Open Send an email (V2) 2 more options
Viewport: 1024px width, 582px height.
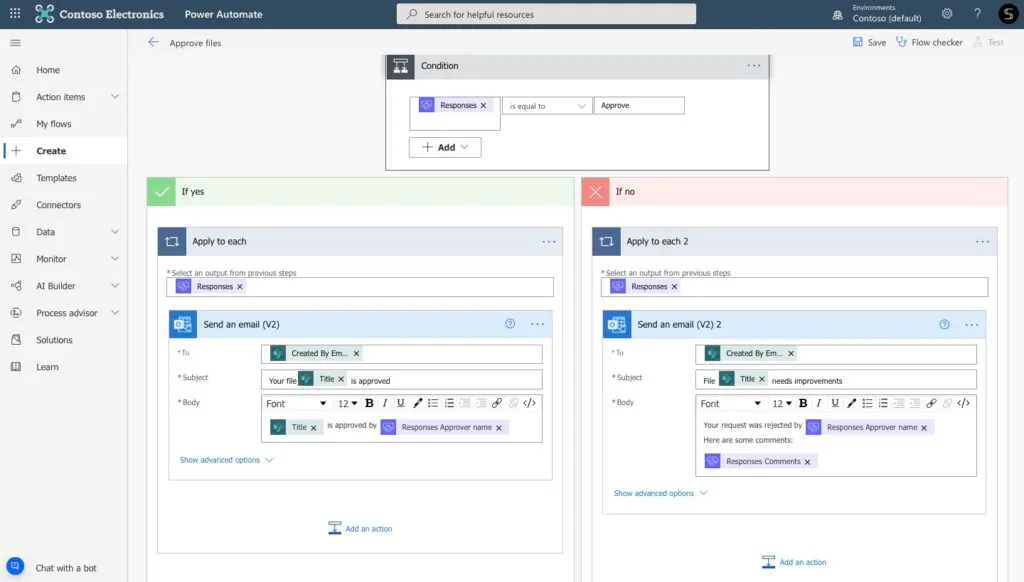tap(972, 325)
